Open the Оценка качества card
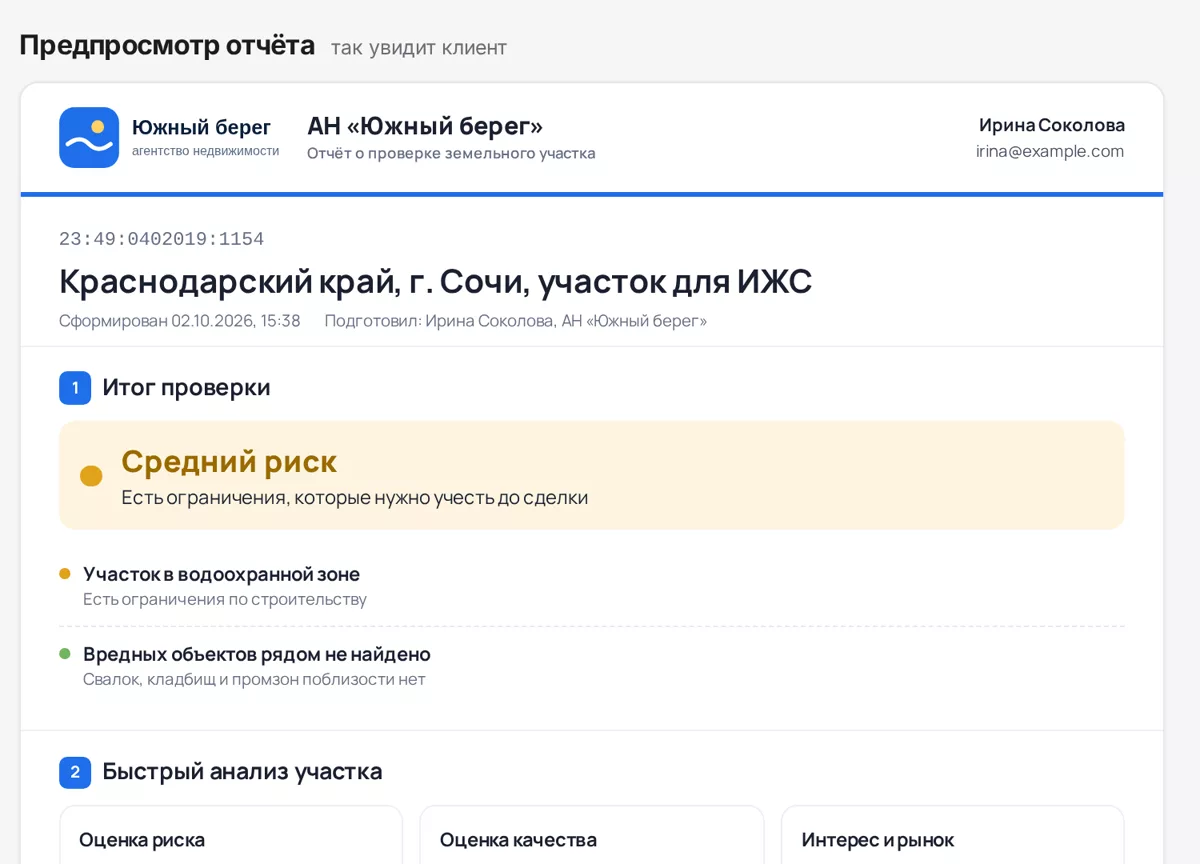 tap(592, 835)
